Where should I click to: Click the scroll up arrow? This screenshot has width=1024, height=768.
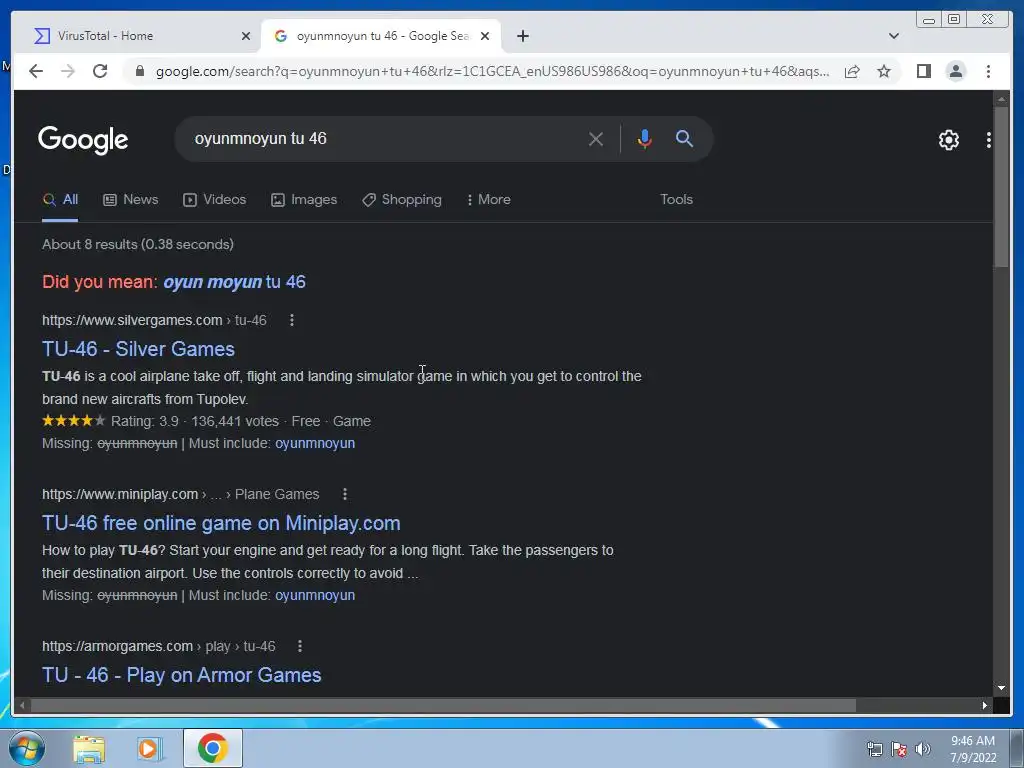[x=1001, y=99]
